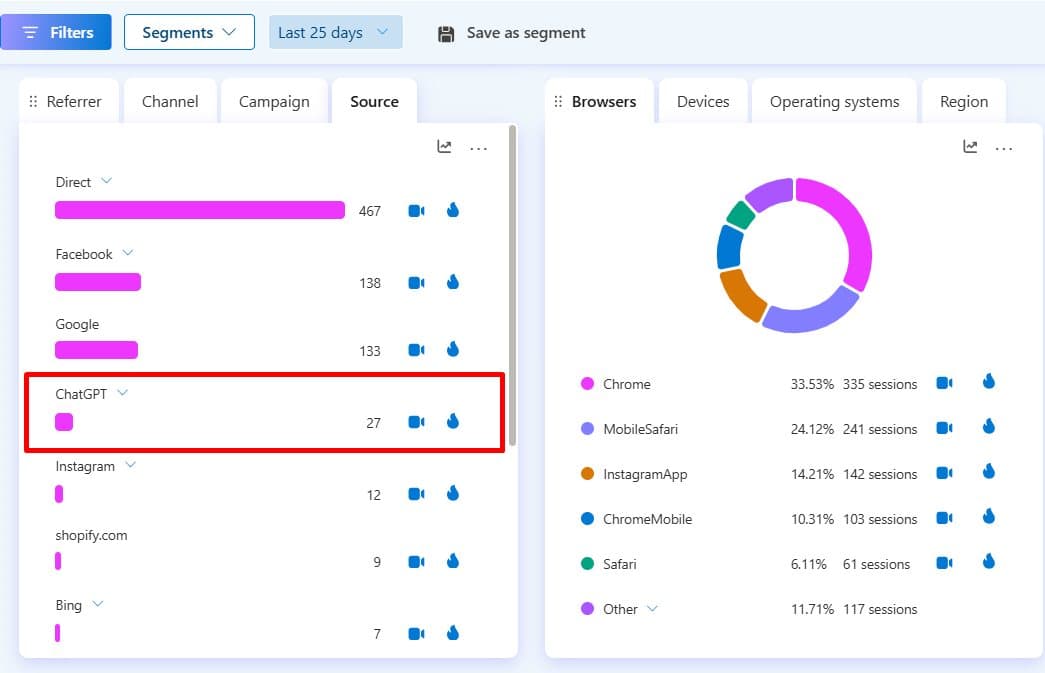Expand the Instagram source row

click(131, 465)
